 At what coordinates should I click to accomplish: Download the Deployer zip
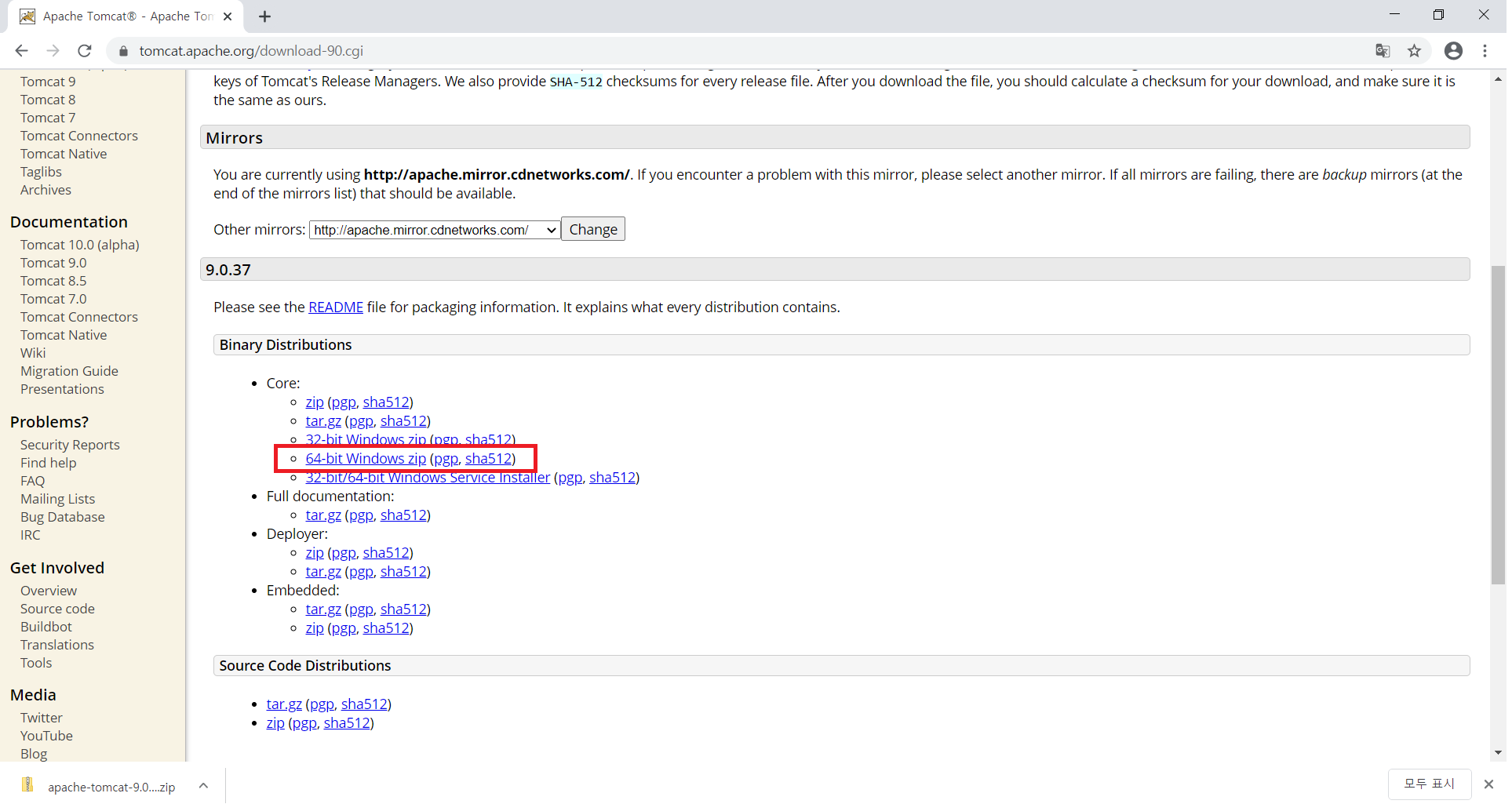[315, 553]
